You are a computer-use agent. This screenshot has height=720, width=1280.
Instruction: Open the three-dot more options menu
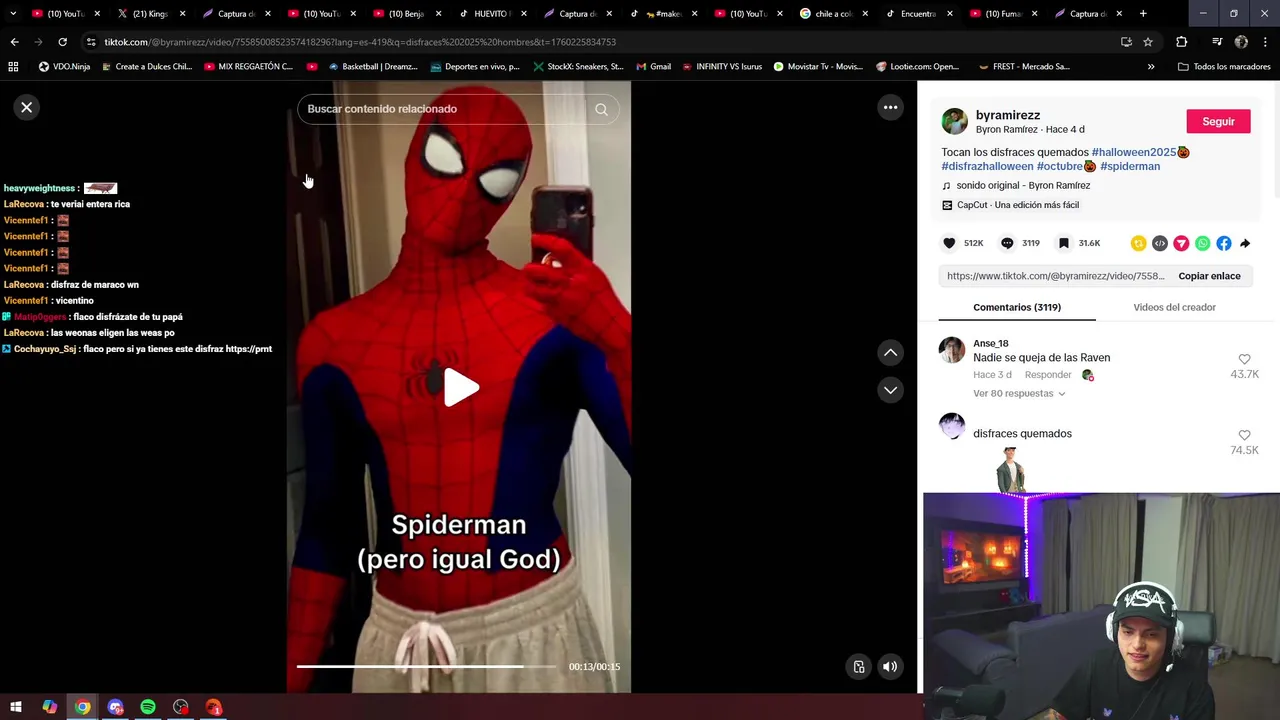coord(890,107)
